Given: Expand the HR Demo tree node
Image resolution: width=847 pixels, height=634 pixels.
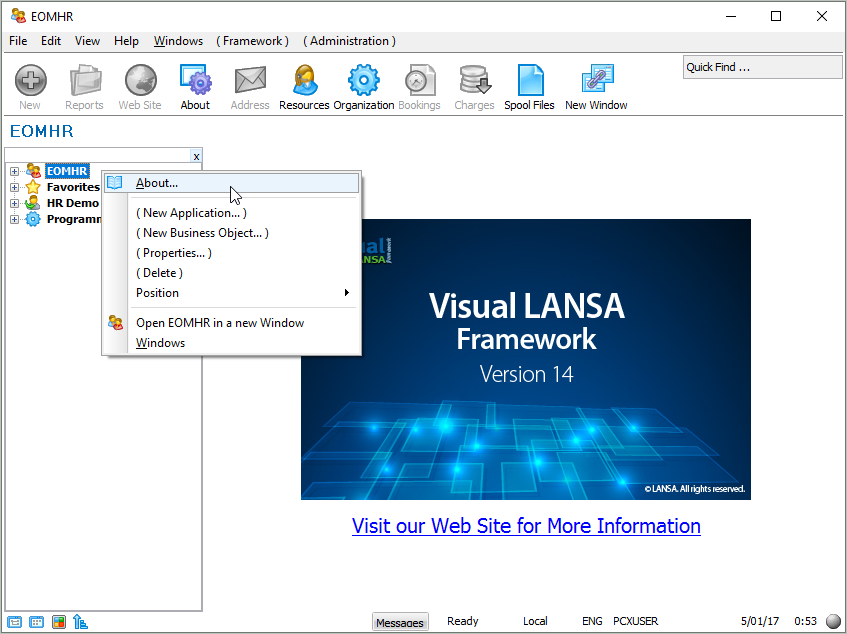Looking at the screenshot, I should [x=15, y=204].
